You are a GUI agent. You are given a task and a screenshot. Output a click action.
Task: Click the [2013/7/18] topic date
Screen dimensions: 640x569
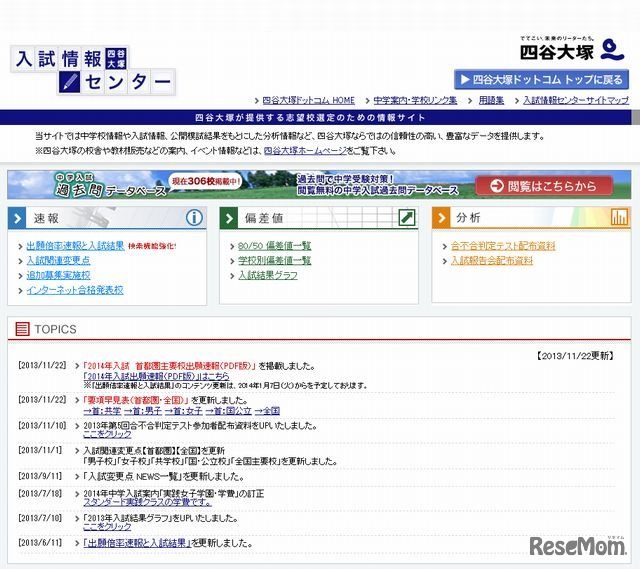(x=40, y=493)
